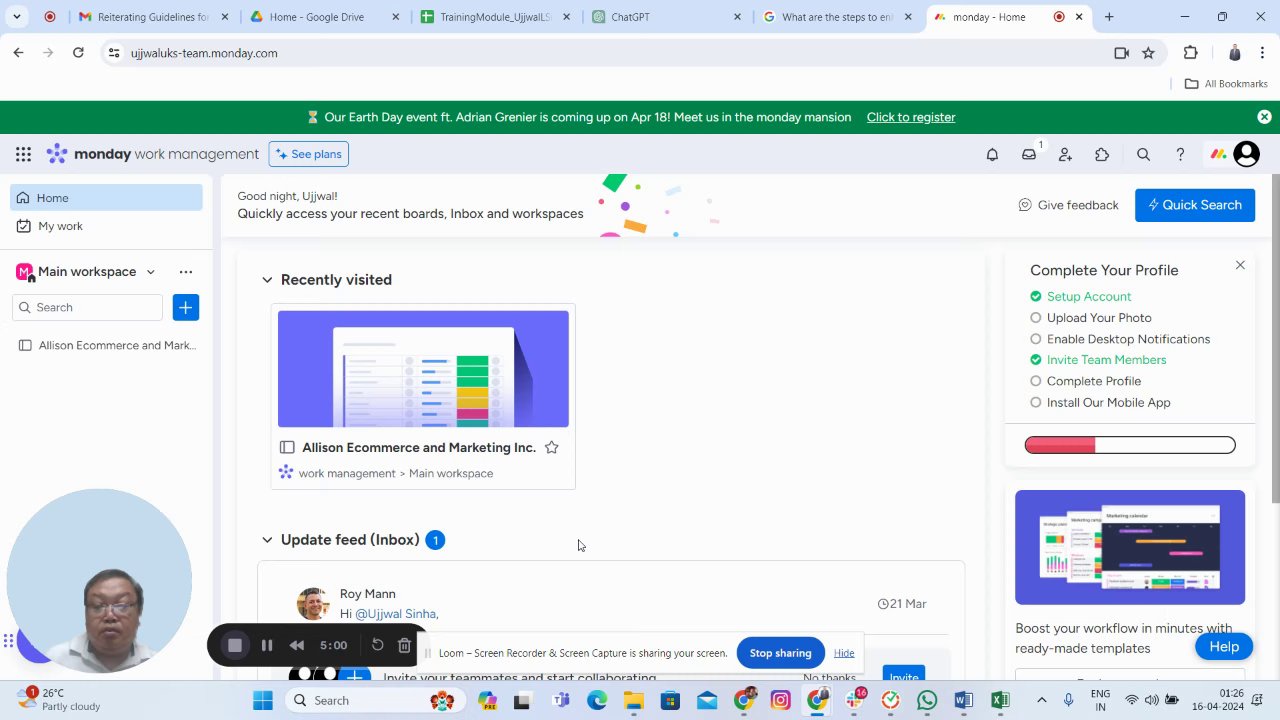Collapse the Recently visited section
The width and height of the screenshot is (1280, 720).
click(267, 280)
